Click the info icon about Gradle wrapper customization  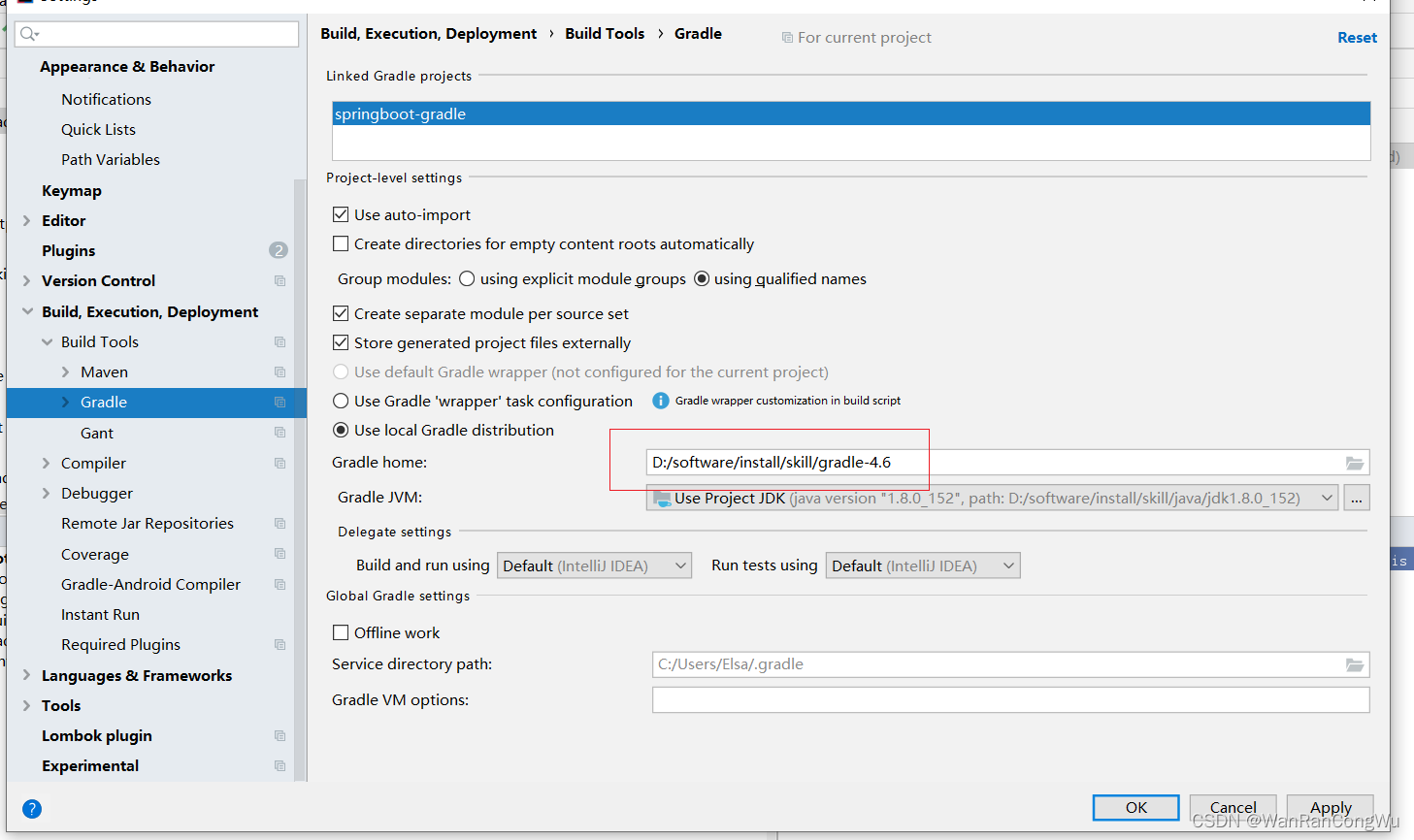pyautogui.click(x=662, y=401)
